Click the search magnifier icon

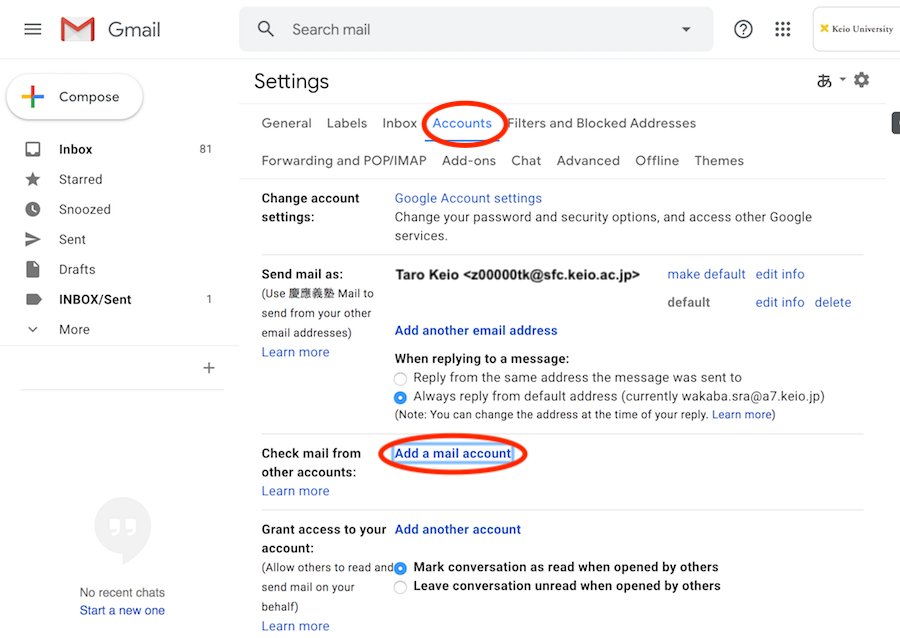click(266, 29)
